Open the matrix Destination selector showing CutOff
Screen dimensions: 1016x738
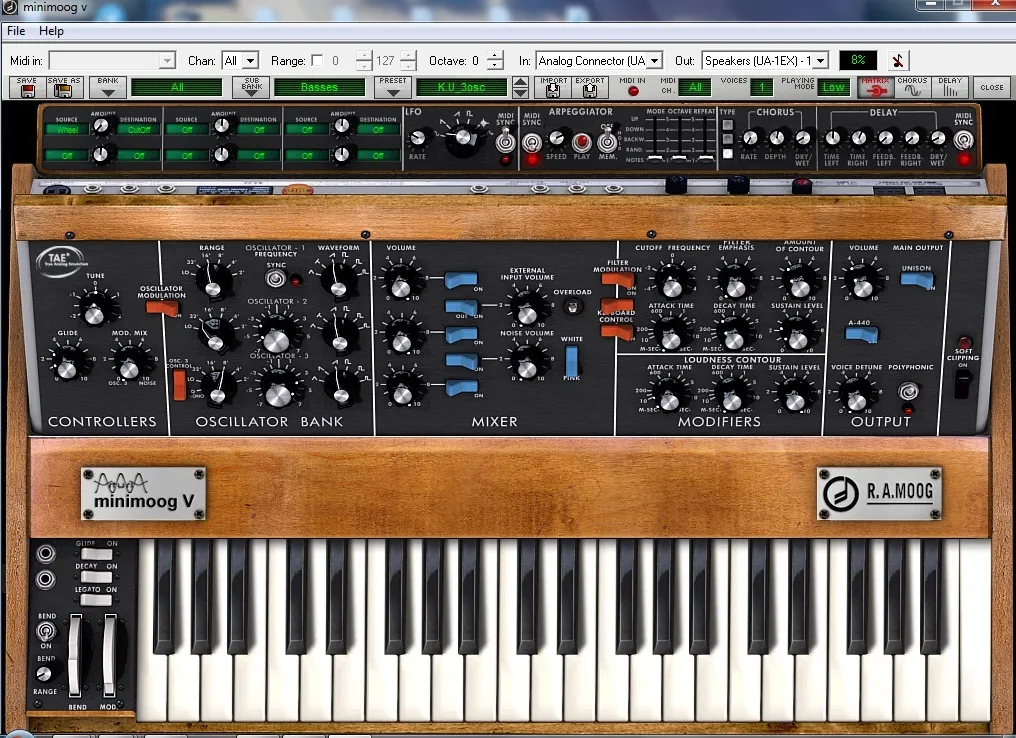[139, 130]
